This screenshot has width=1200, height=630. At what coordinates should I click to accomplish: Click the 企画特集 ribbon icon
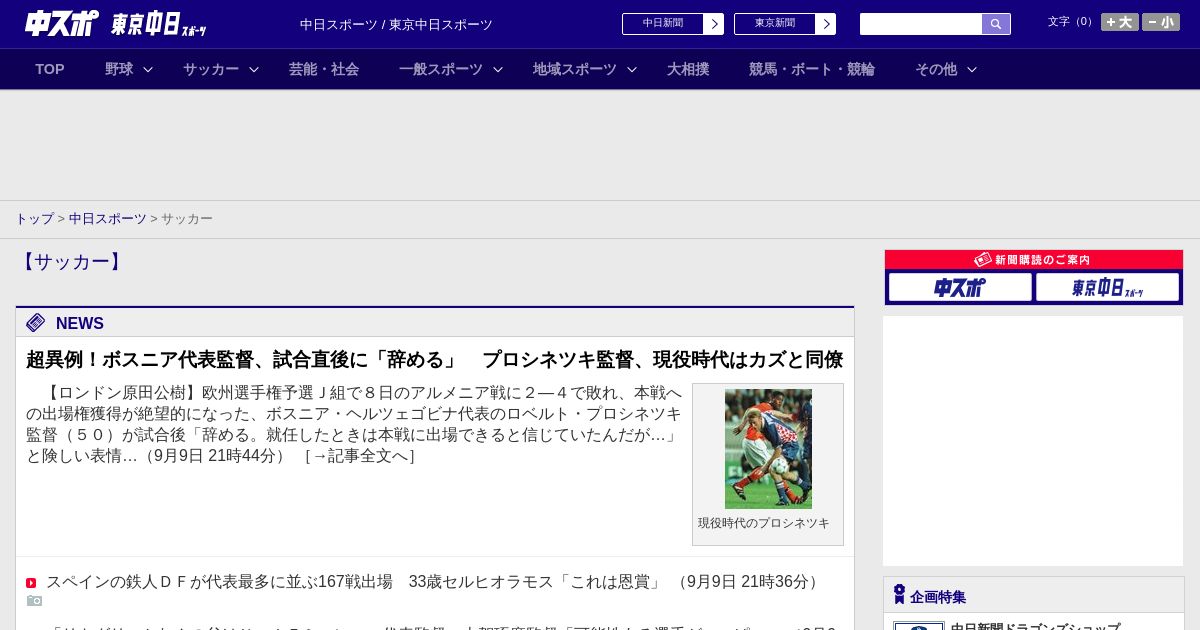[x=899, y=595]
